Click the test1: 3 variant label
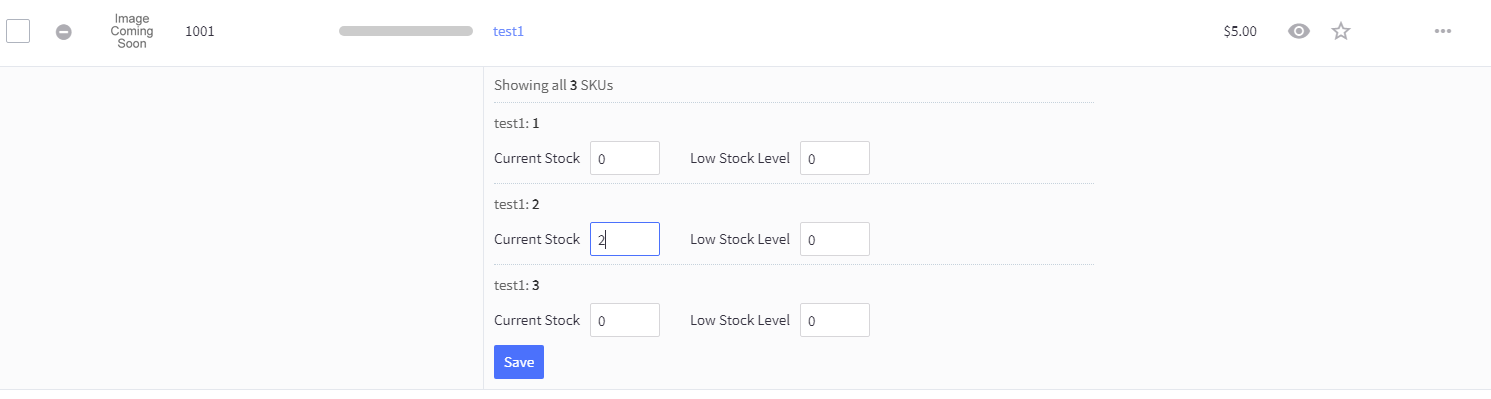The height and width of the screenshot is (399, 1491). pos(517,285)
